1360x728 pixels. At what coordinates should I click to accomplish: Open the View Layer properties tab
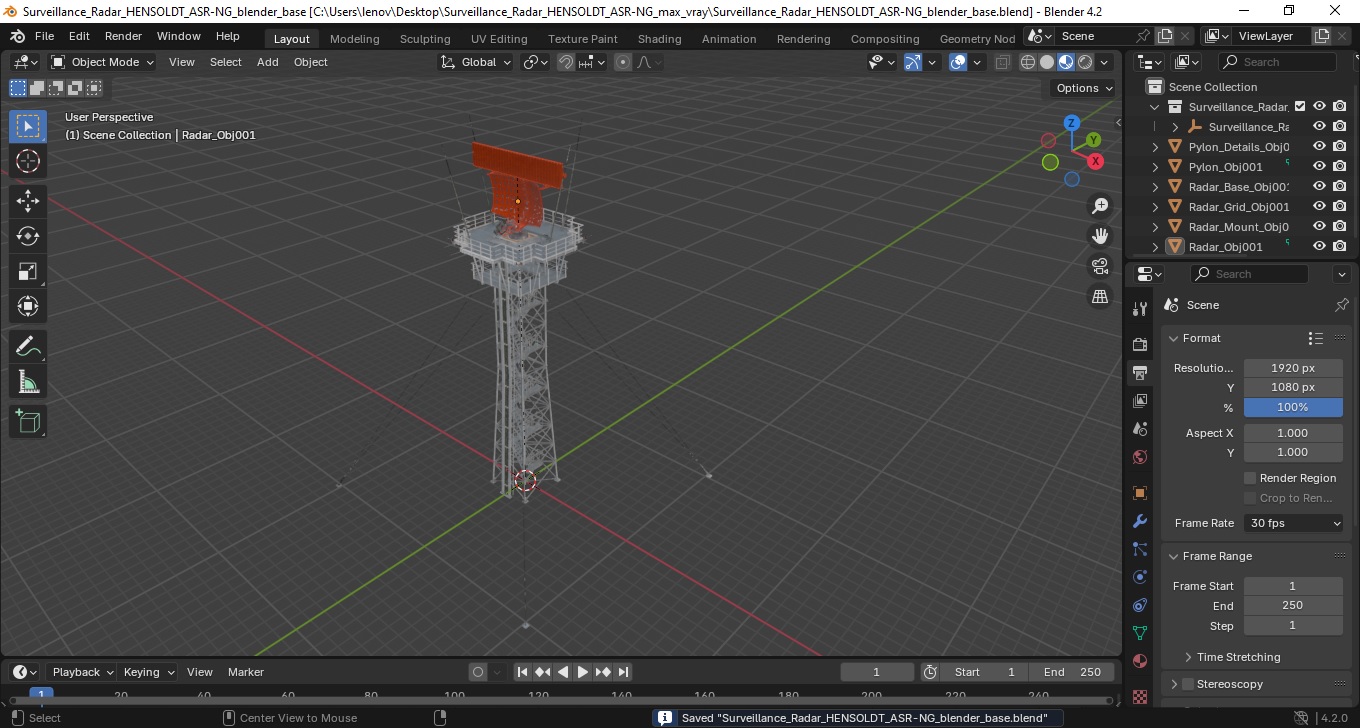1139,401
